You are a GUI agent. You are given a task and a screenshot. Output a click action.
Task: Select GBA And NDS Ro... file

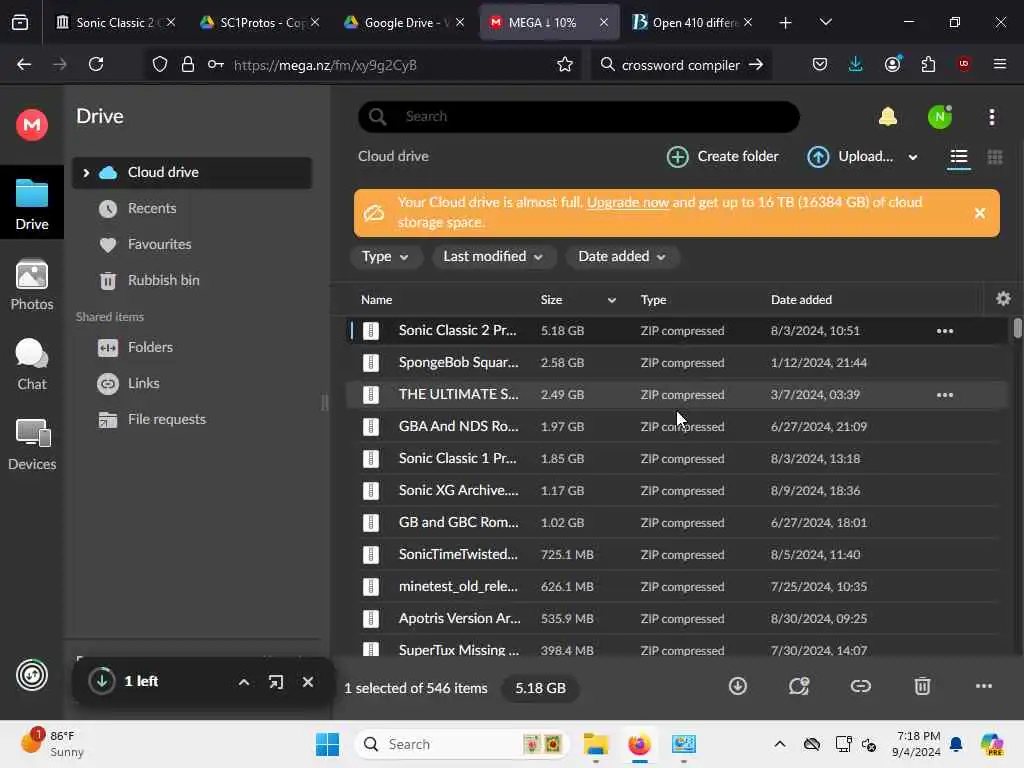[677, 426]
